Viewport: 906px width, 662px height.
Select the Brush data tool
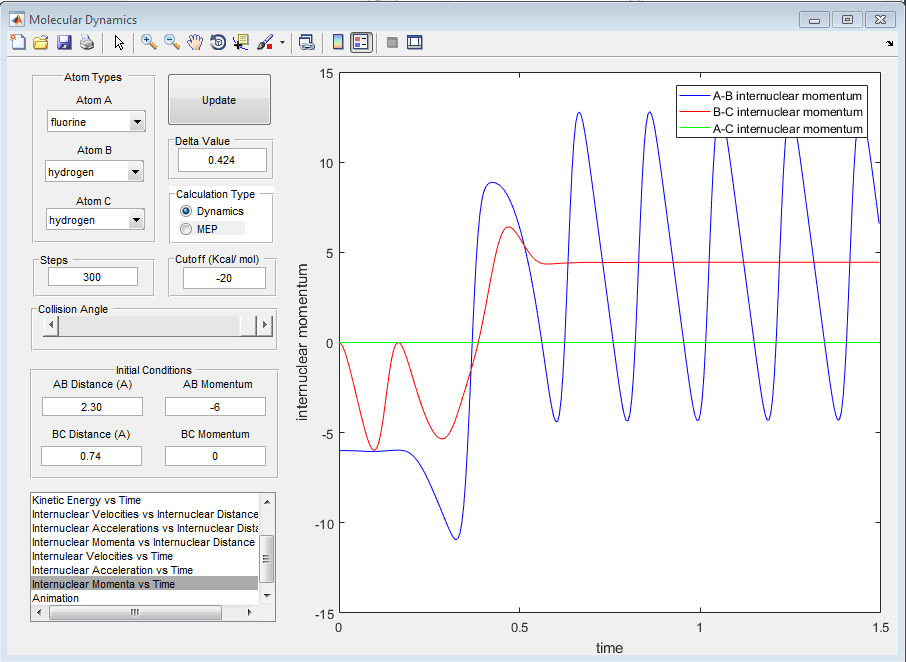point(265,42)
